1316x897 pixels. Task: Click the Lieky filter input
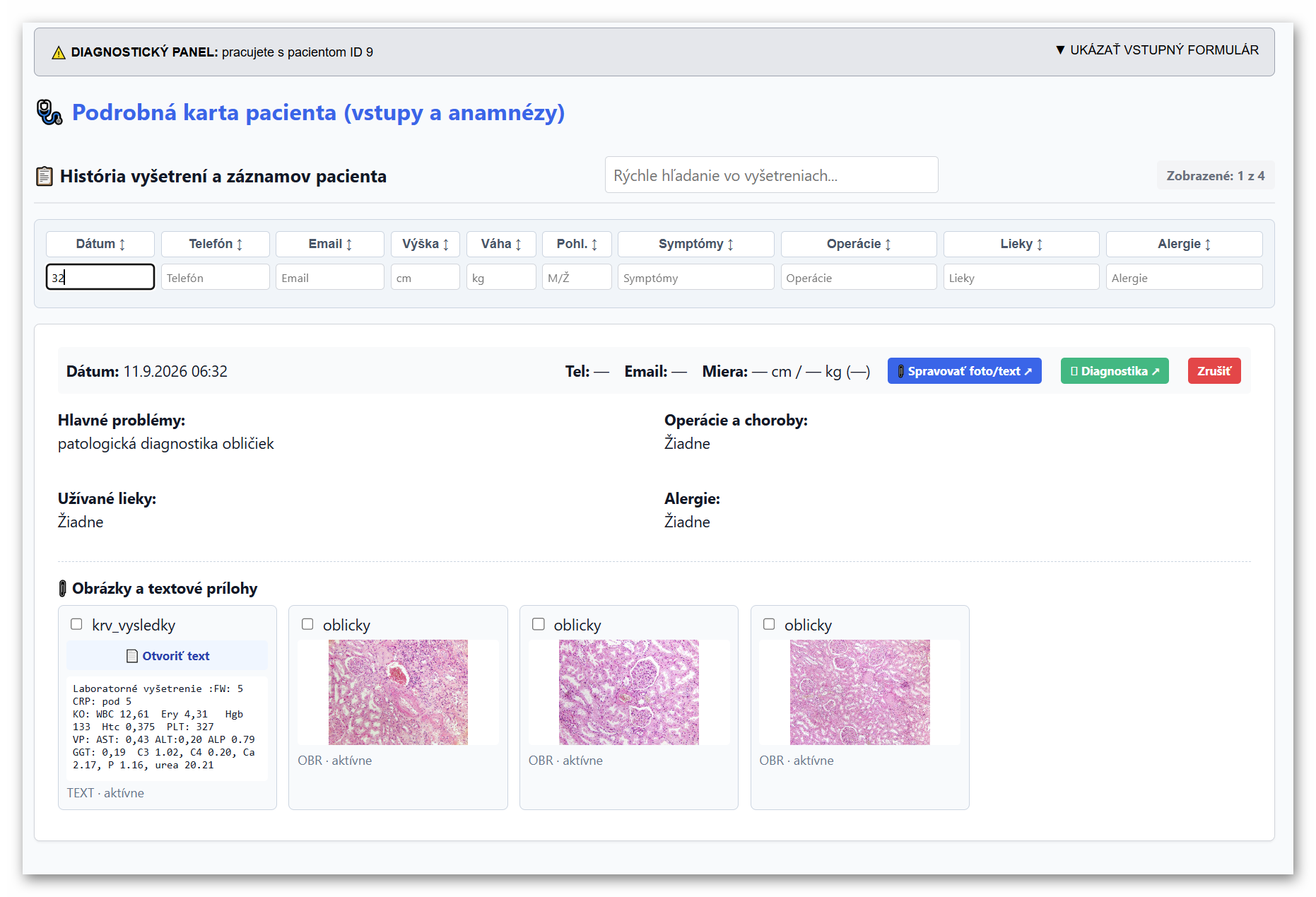1021,277
